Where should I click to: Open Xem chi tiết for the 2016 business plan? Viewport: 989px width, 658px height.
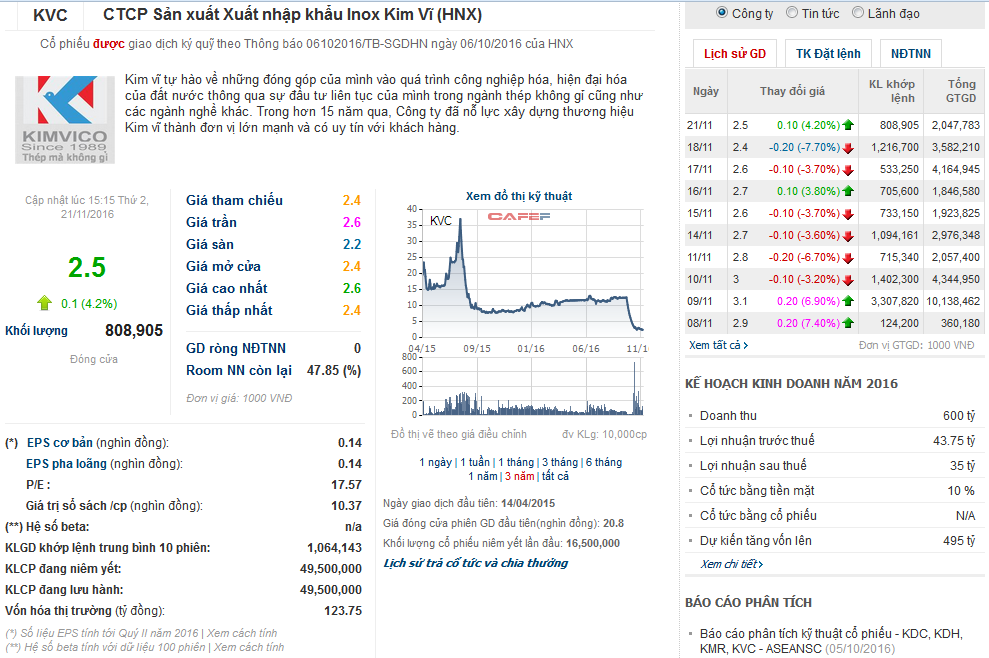tap(732, 564)
